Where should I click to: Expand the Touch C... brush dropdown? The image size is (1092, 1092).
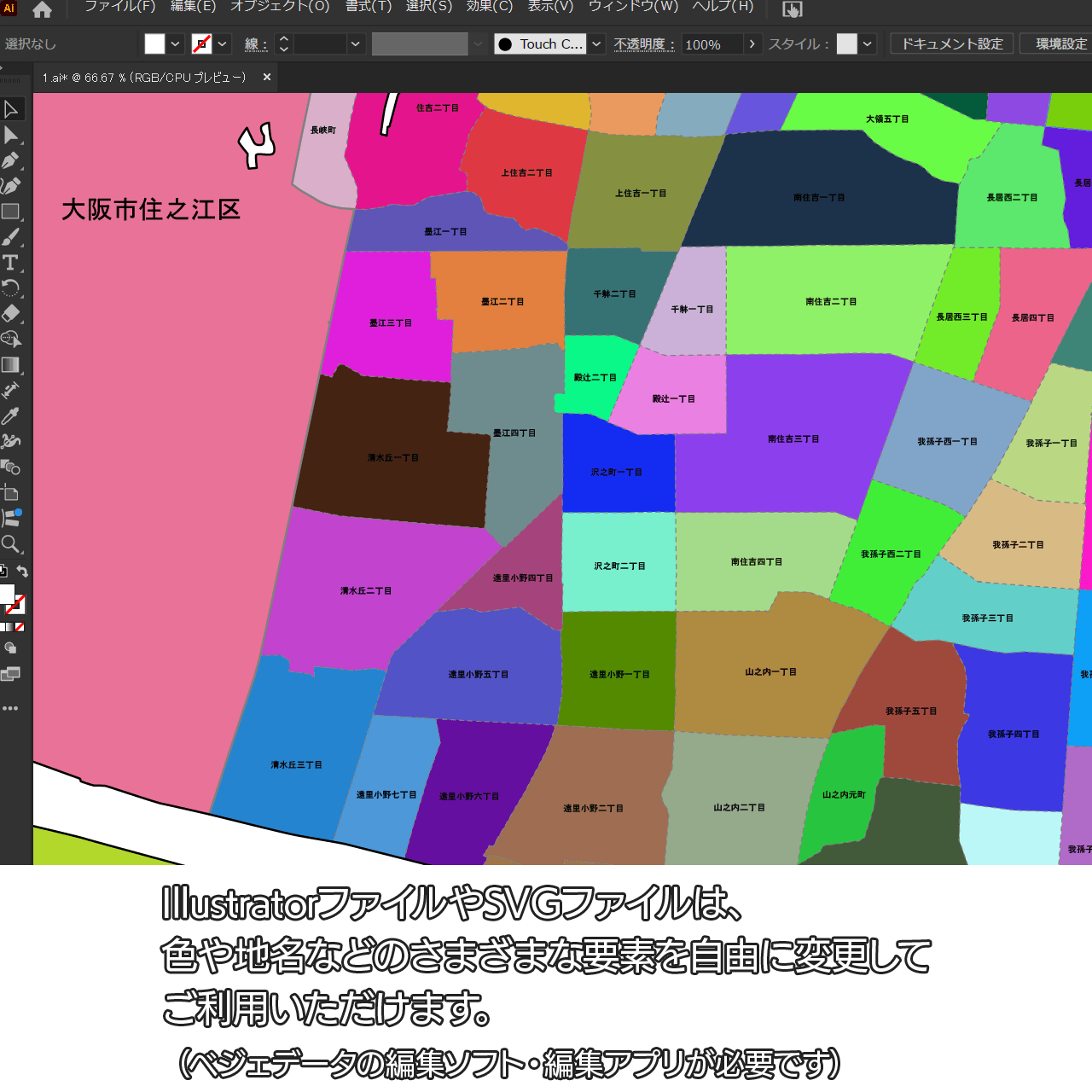coord(597,44)
